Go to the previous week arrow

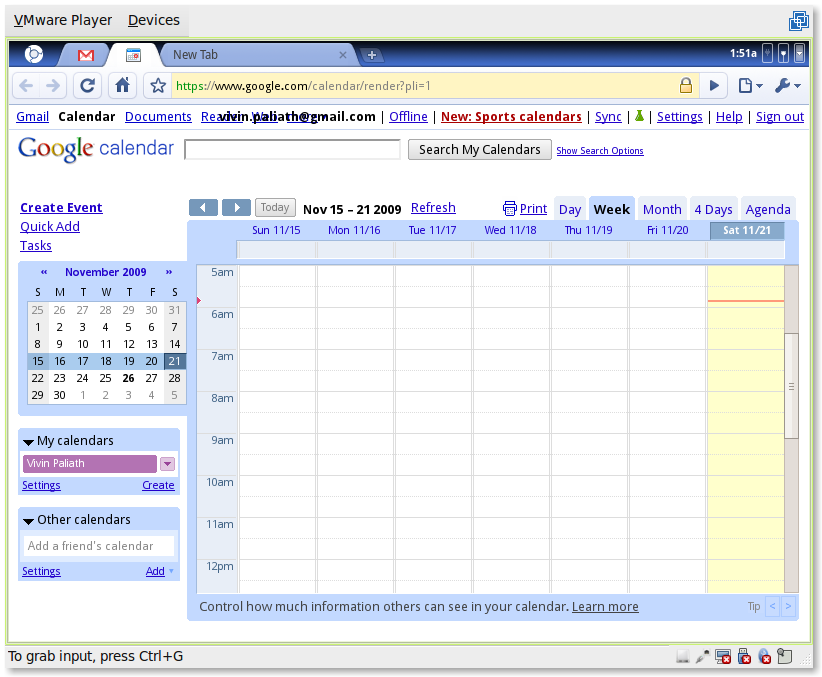point(203,208)
